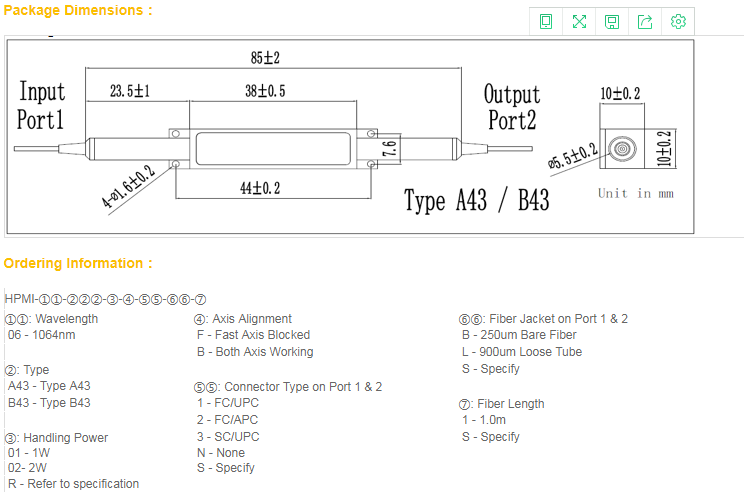
Task: Click the 2 - FC/APC connector entry
Action: (227, 420)
